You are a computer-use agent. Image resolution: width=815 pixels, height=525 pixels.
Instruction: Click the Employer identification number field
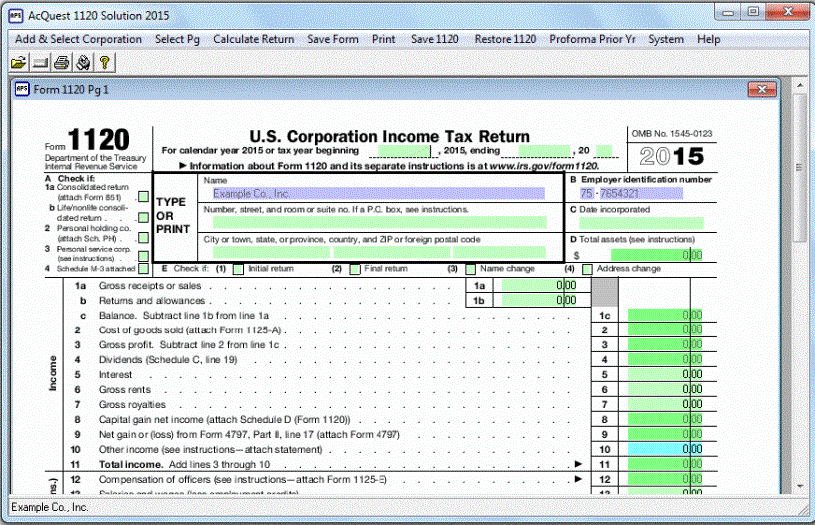point(631,193)
